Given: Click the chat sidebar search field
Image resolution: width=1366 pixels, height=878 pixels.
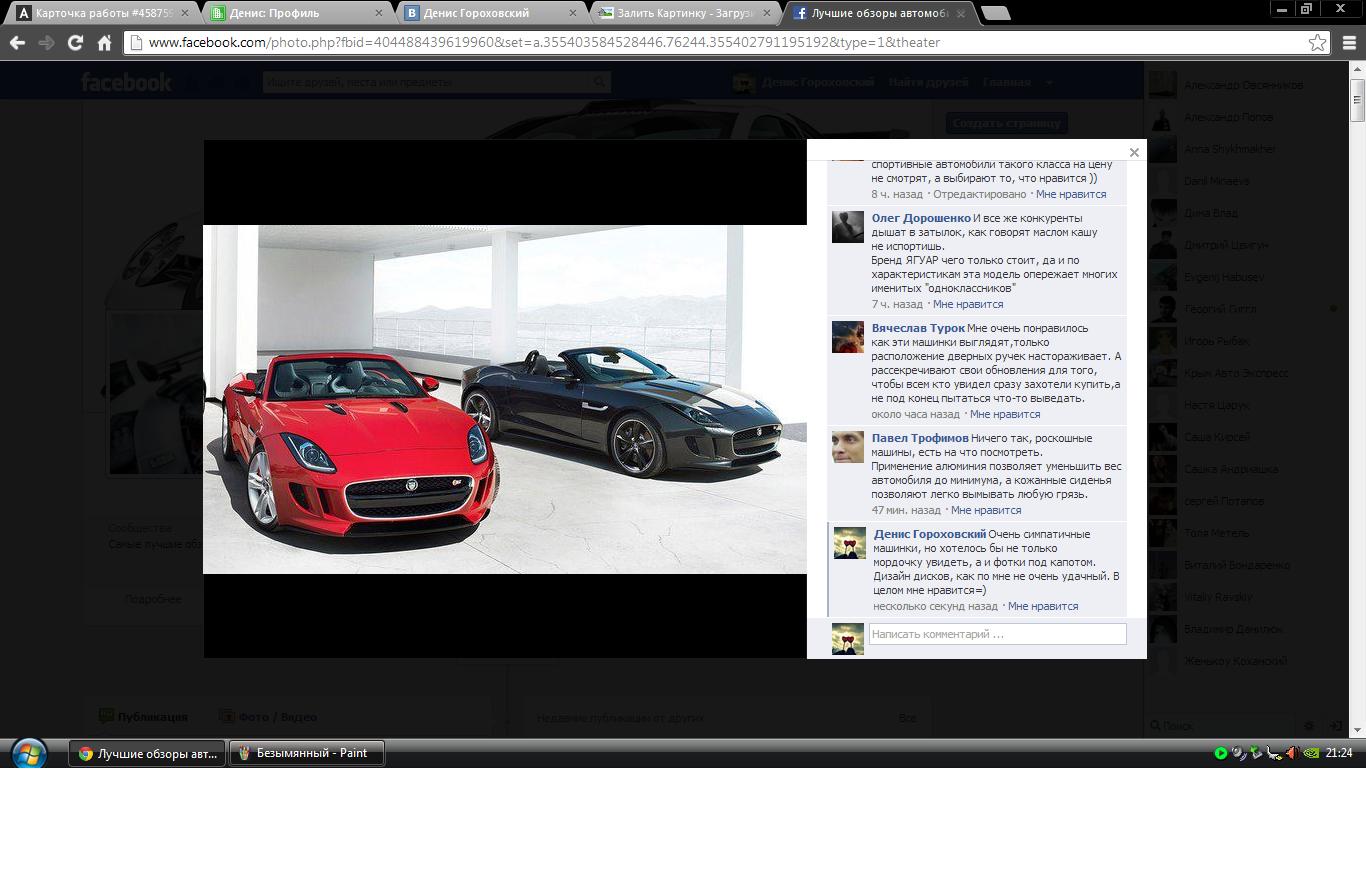Looking at the screenshot, I should 1222,725.
